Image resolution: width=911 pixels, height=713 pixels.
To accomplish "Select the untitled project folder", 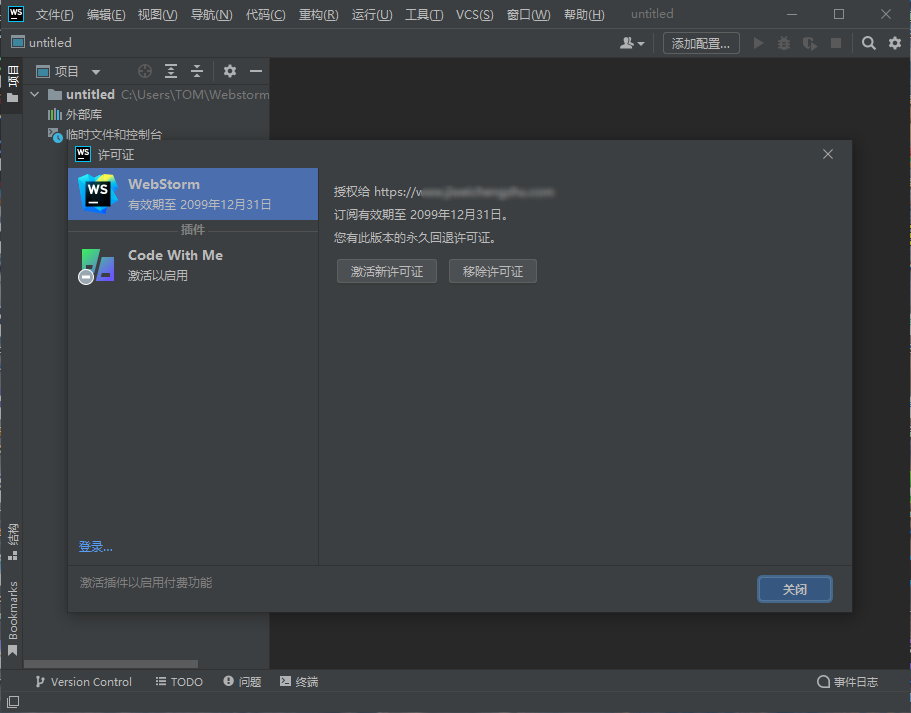I will point(90,94).
